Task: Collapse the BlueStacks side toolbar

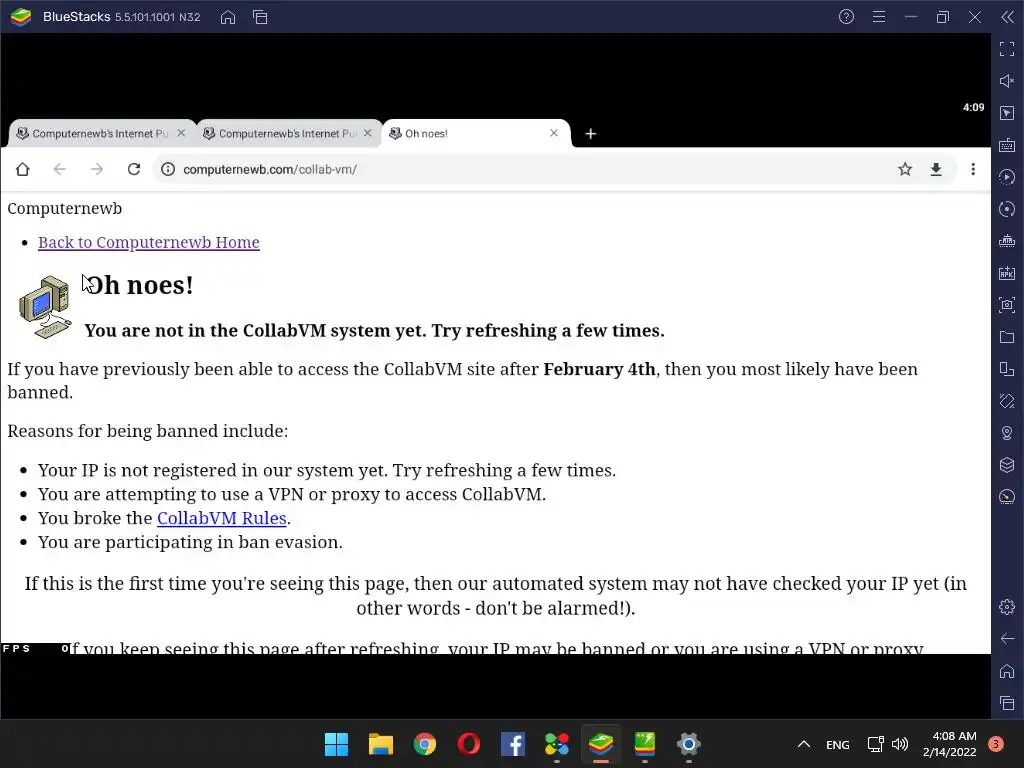Action: coord(1007,17)
